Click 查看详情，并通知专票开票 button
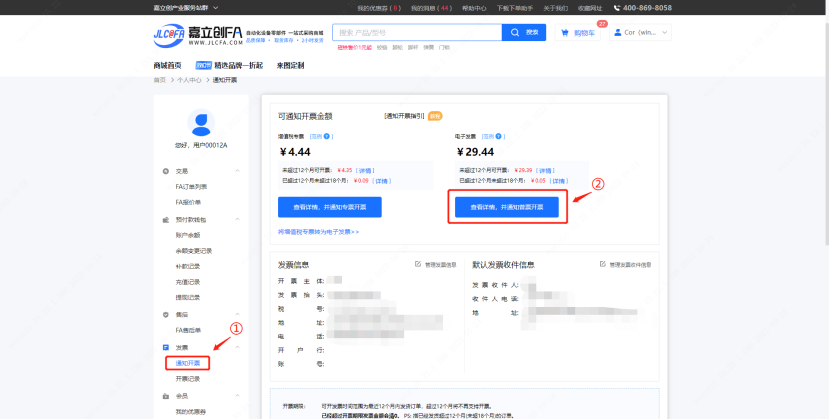 pyautogui.click(x=329, y=207)
